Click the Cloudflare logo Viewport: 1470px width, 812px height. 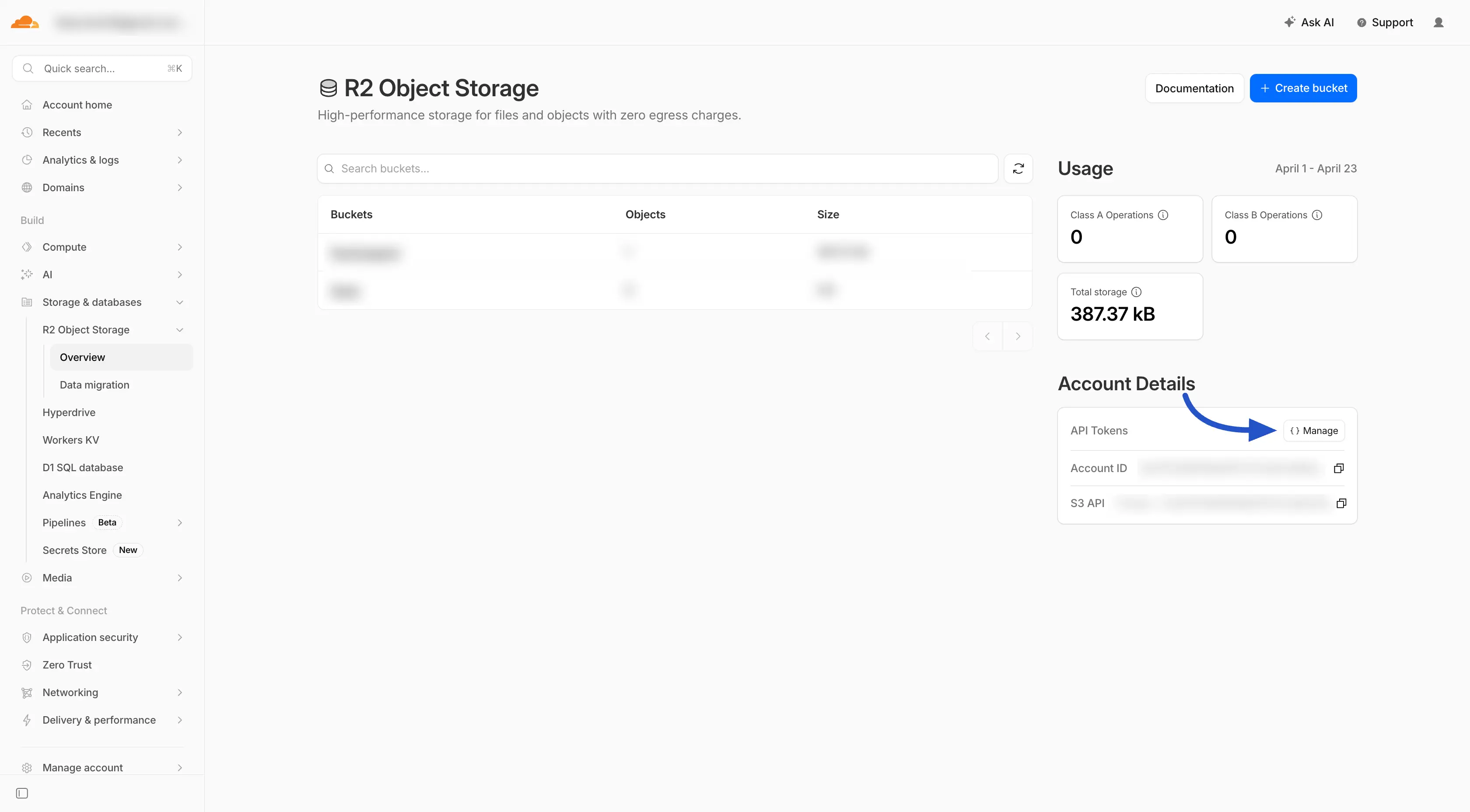point(25,22)
